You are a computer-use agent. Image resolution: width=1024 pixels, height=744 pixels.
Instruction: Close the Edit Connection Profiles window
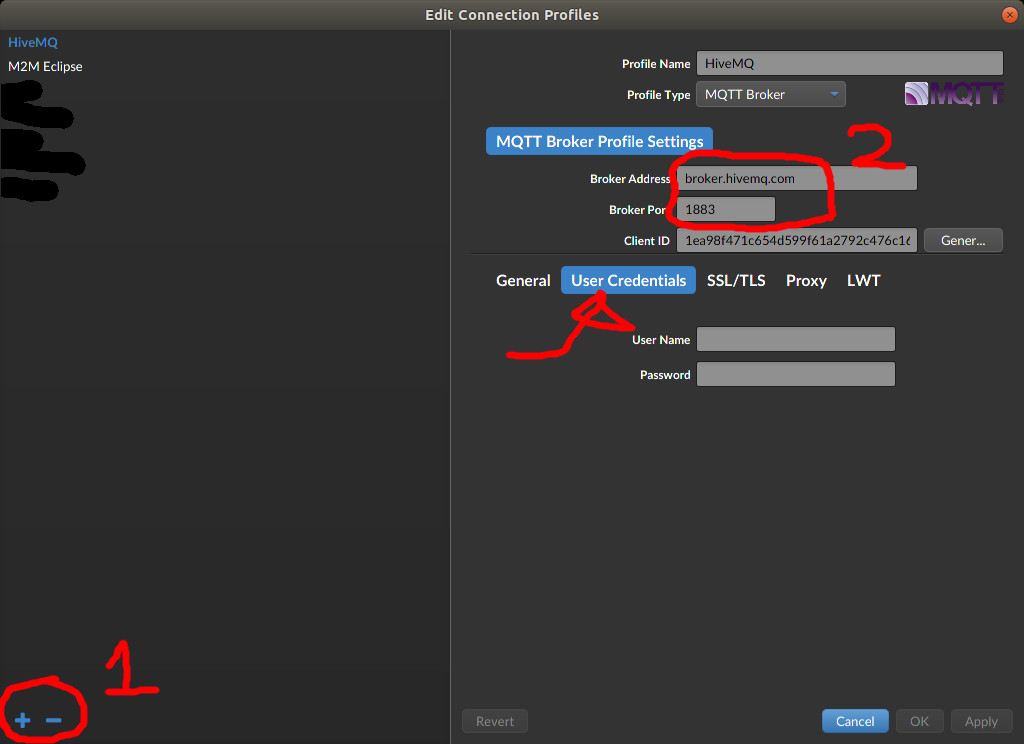pyautogui.click(x=1010, y=14)
